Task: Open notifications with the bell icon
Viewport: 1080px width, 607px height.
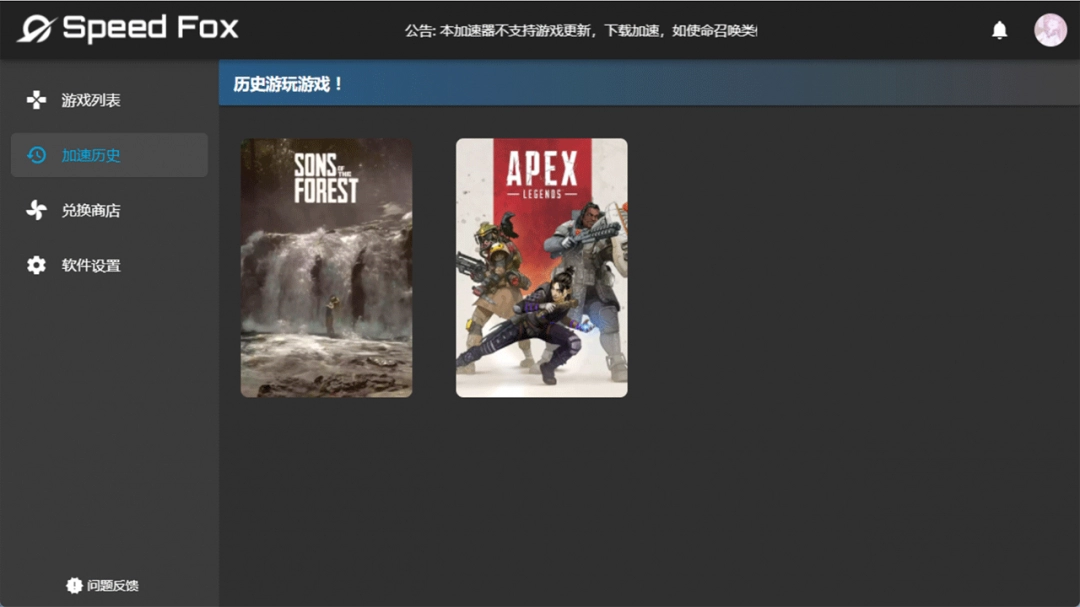Action: coord(999,28)
